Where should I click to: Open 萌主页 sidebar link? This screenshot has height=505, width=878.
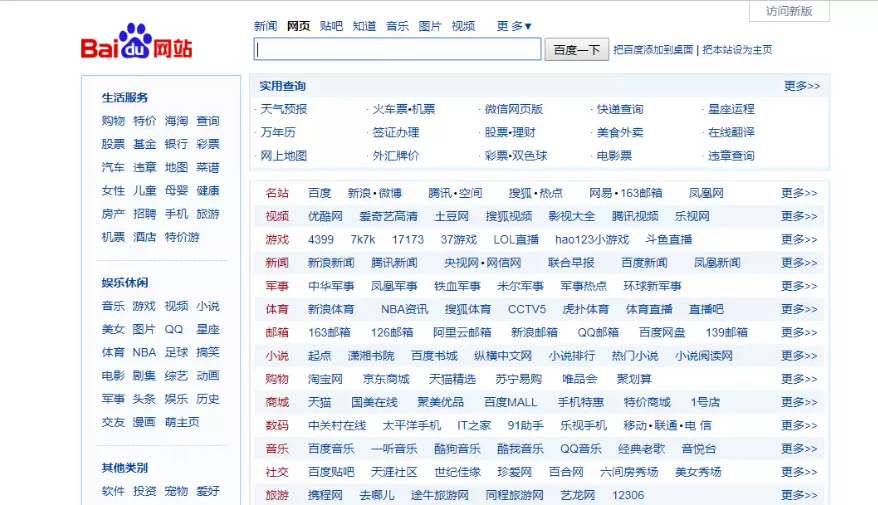(x=182, y=422)
